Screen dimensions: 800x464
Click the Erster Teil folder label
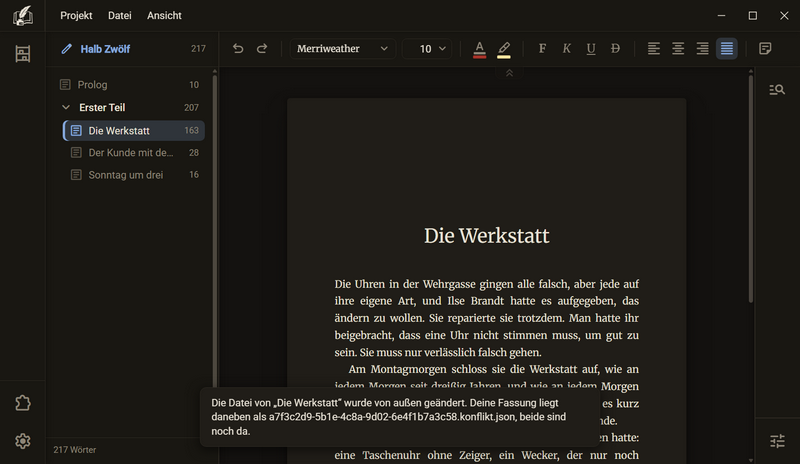(102, 108)
